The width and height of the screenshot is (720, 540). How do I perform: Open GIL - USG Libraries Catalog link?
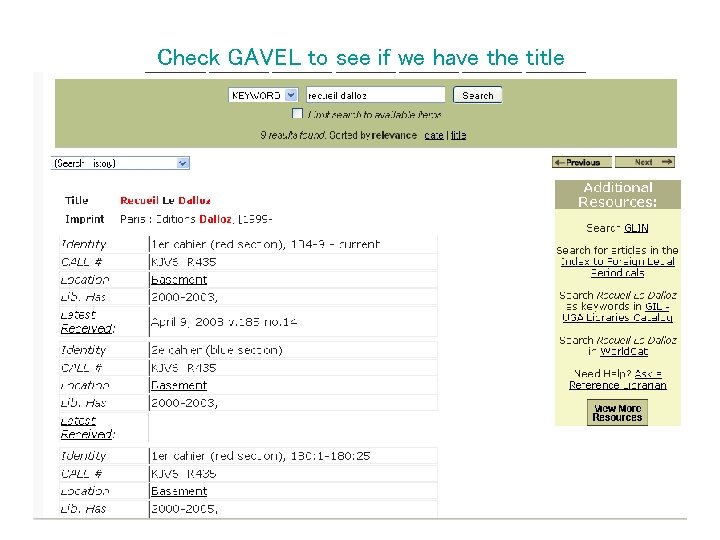pyautogui.click(x=618, y=312)
